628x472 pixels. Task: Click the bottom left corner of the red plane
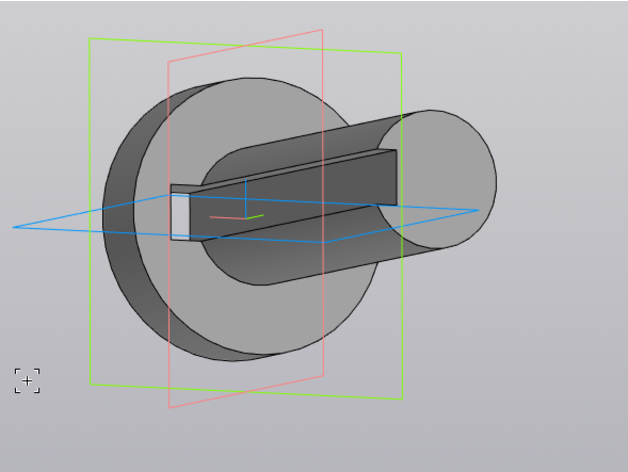[169, 407]
